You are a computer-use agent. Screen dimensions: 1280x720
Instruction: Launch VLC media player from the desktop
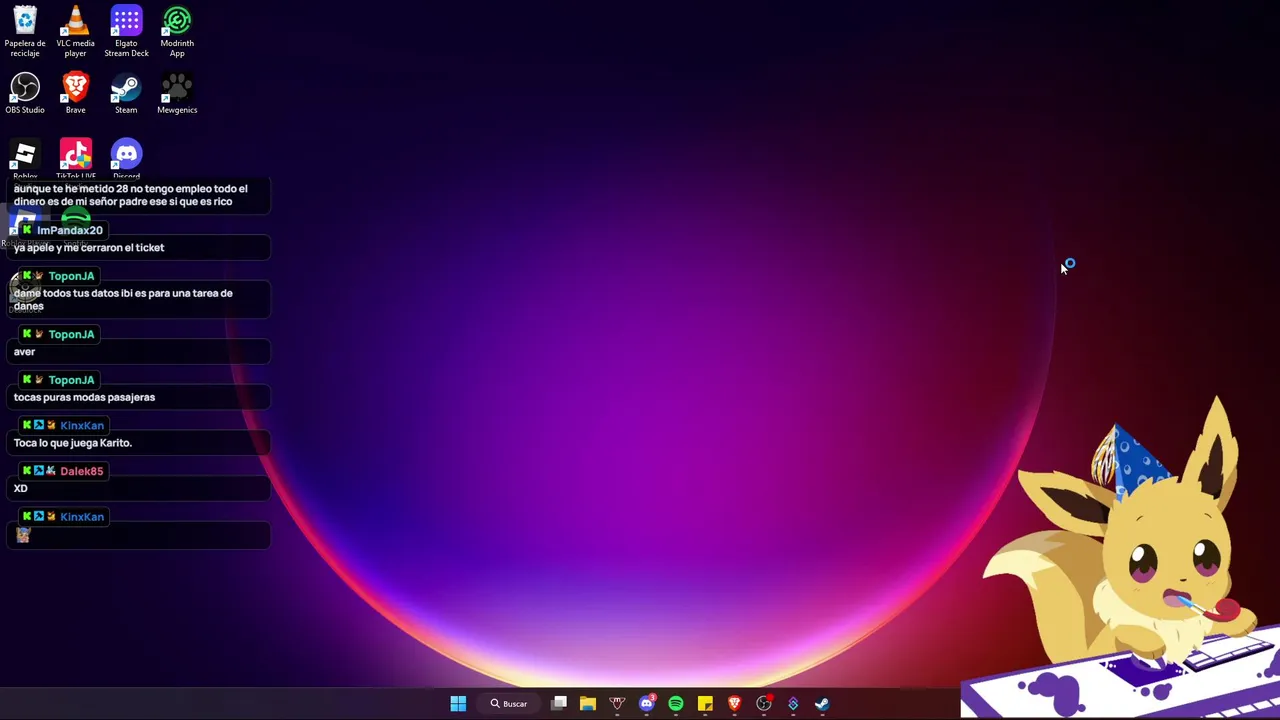pos(75,30)
